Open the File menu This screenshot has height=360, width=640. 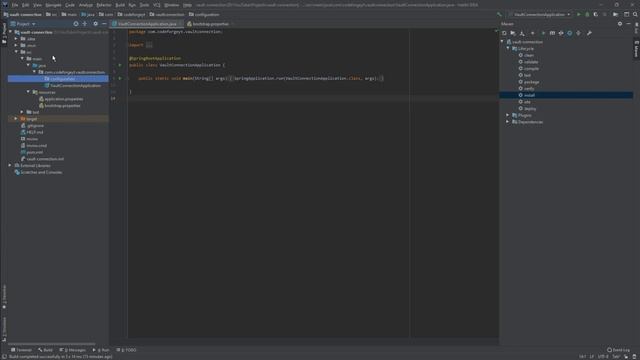tap(15, 5)
